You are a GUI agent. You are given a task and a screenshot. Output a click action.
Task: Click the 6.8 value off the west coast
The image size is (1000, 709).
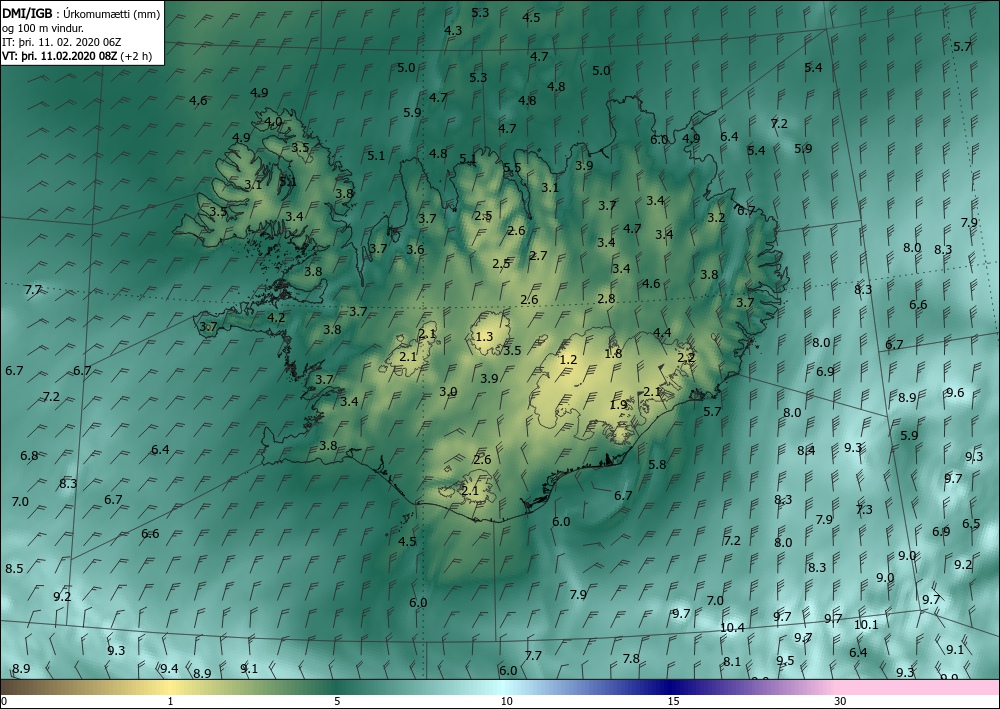(29, 455)
